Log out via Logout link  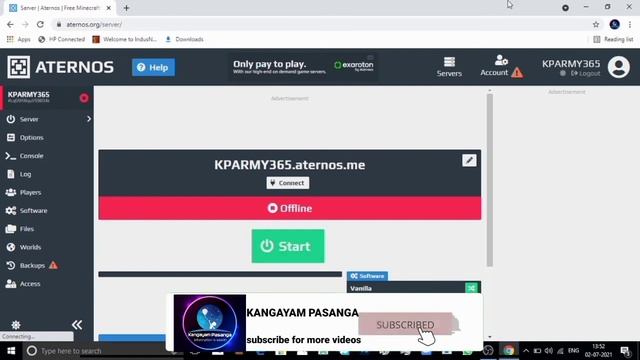(x=585, y=73)
